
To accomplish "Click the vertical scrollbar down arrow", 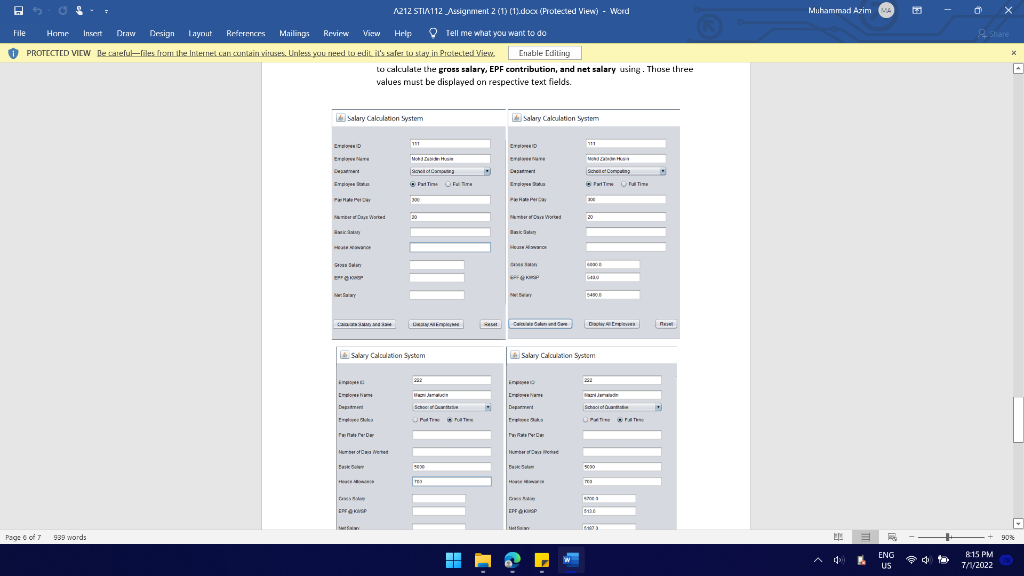I will tap(1017, 523).
